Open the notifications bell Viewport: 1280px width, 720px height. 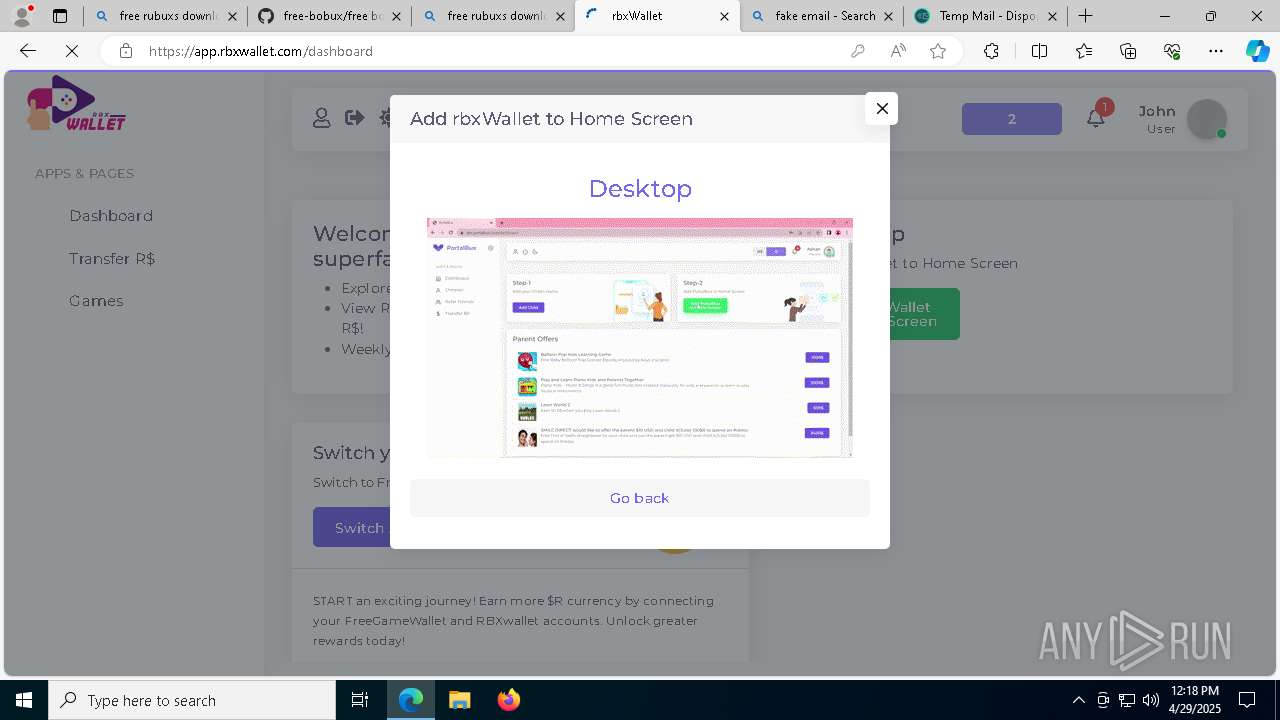pyautogui.click(x=1096, y=118)
